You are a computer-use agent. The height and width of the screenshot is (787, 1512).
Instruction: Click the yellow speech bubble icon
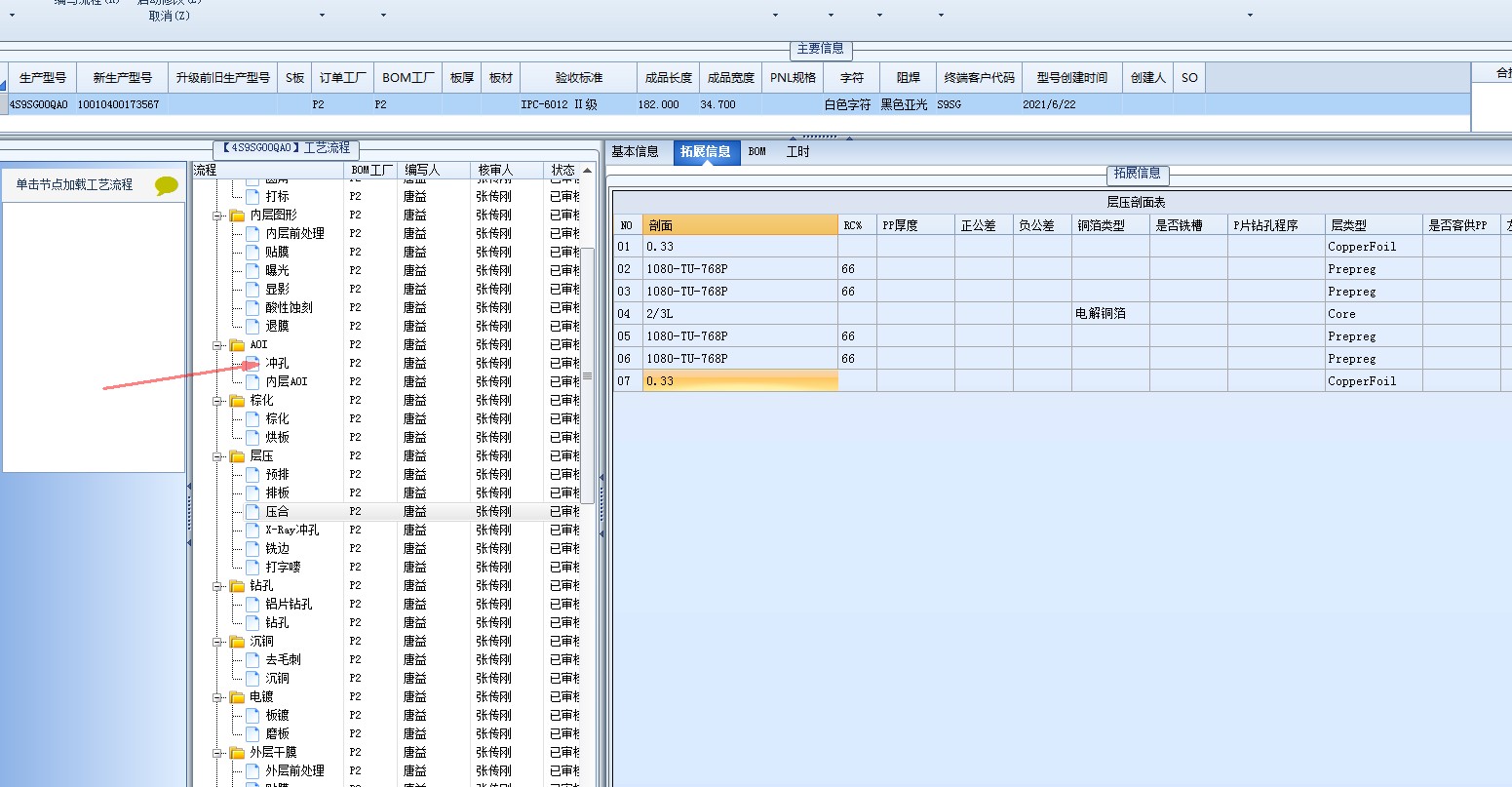[x=167, y=184]
